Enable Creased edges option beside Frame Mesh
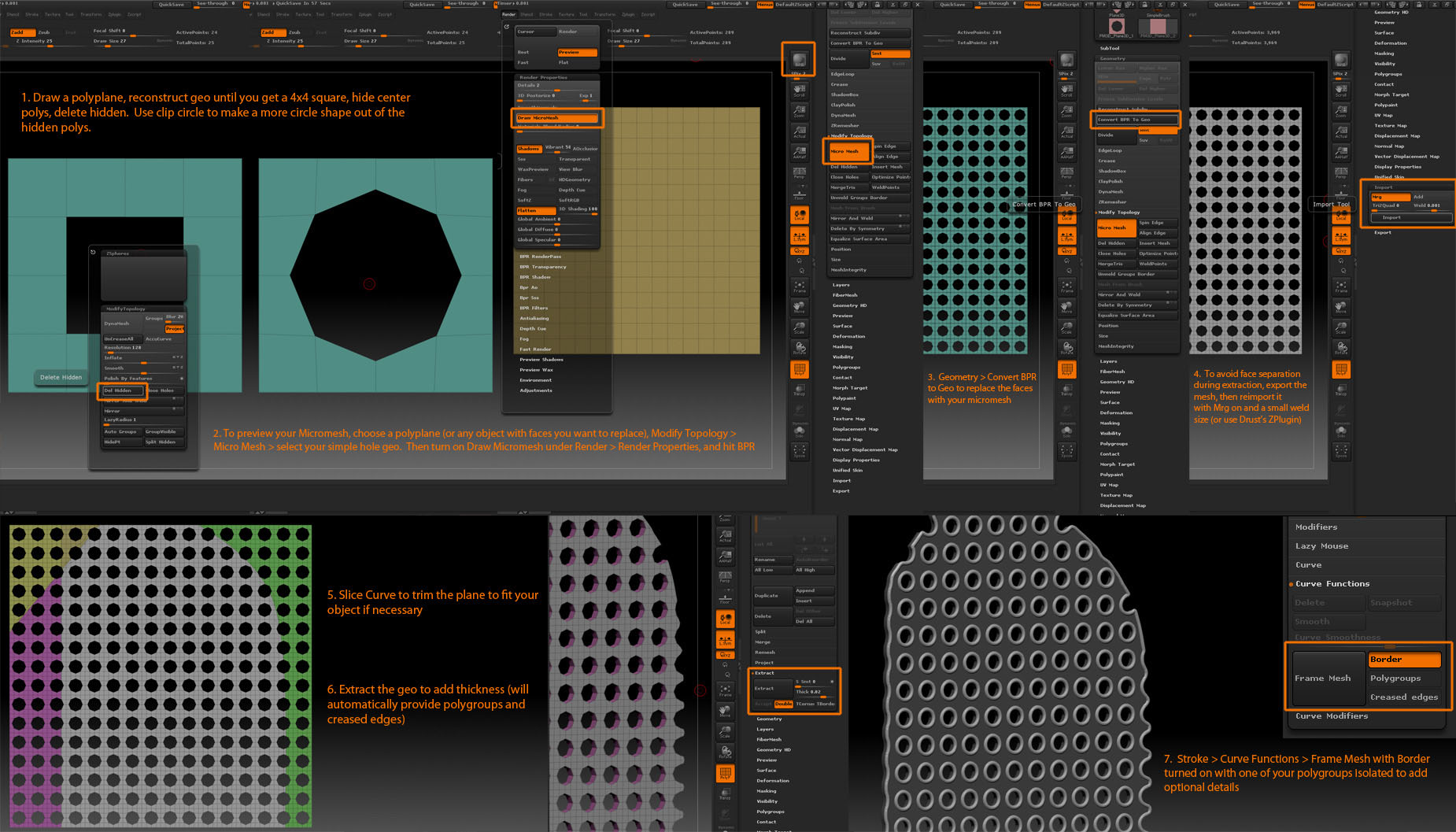This screenshot has height=832, width=1456. pyautogui.click(x=1405, y=697)
